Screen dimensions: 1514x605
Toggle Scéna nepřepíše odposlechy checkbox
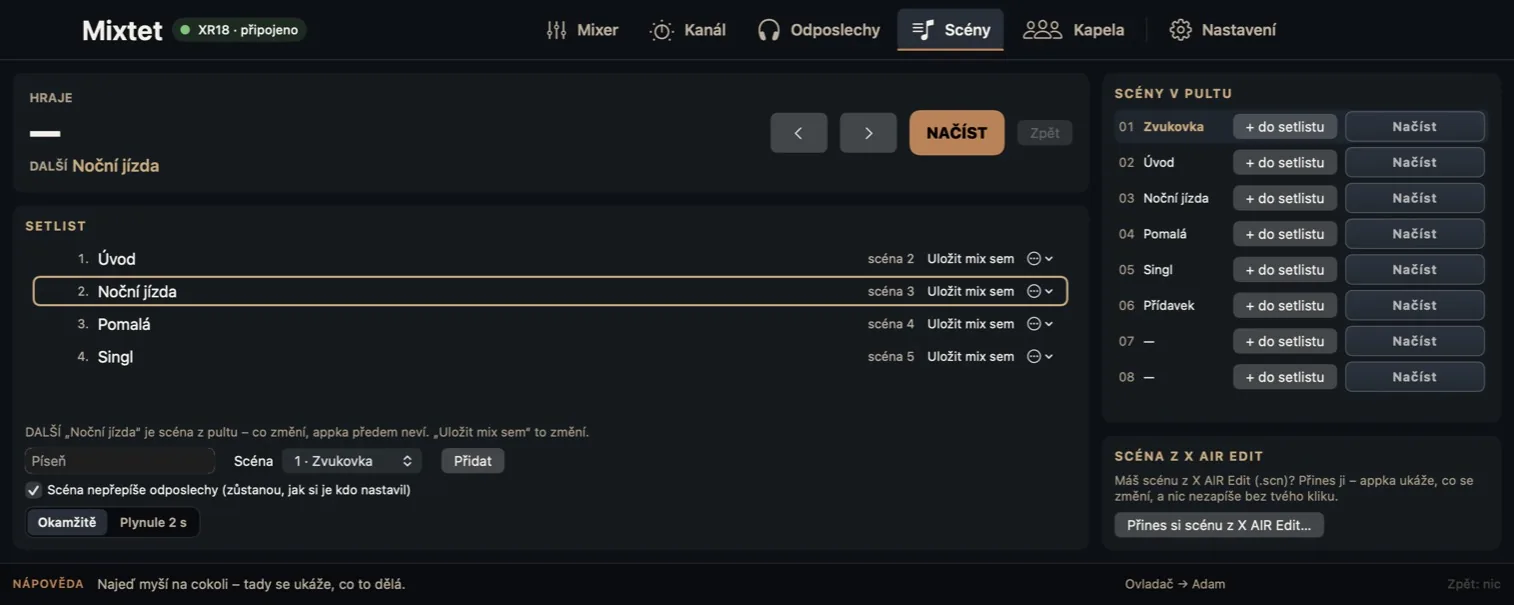[x=33, y=490]
